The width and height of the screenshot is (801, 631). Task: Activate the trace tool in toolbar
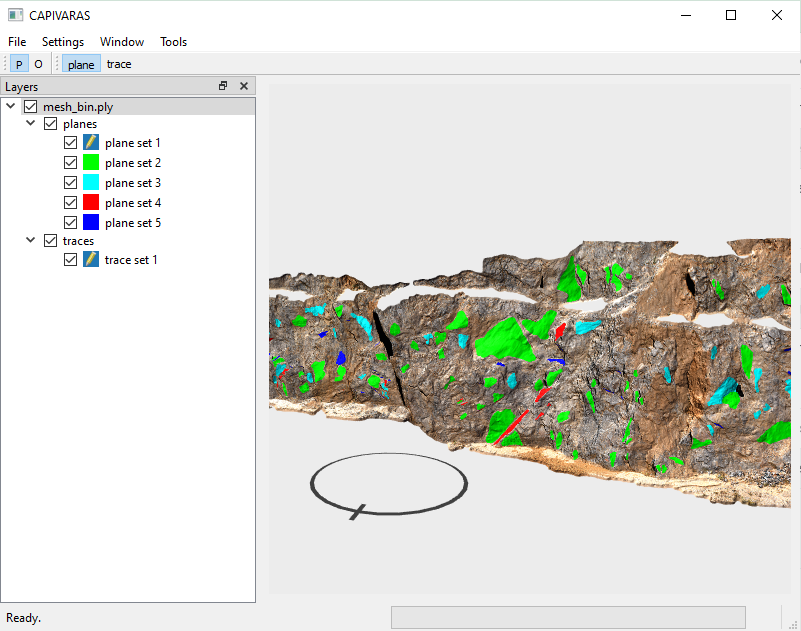tap(119, 64)
